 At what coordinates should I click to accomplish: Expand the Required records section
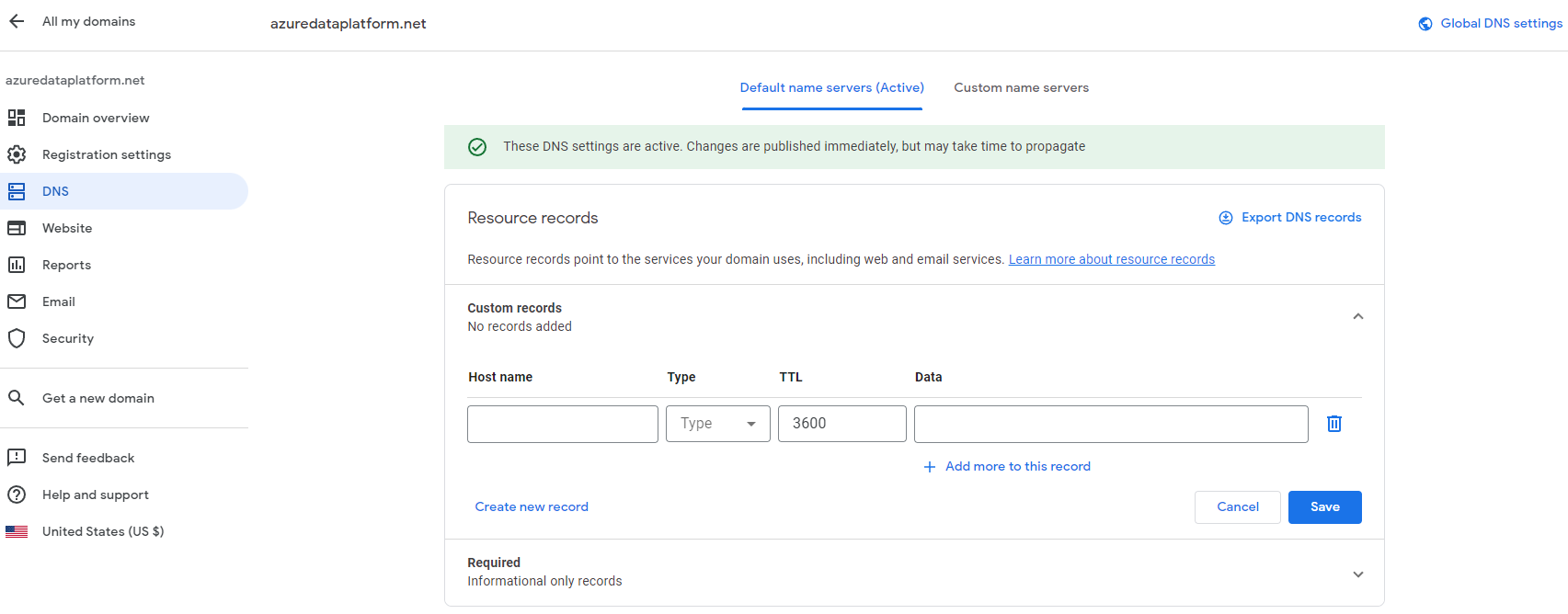tap(1357, 574)
